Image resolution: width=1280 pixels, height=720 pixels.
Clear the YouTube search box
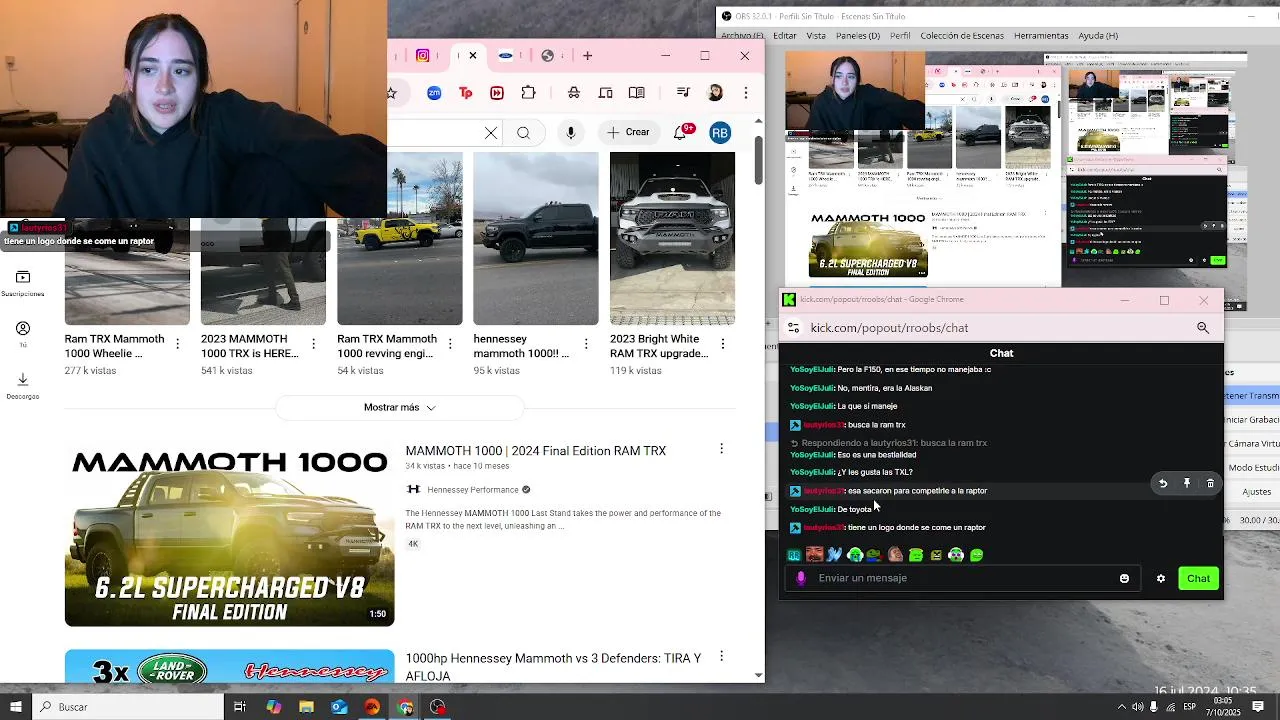(491, 132)
